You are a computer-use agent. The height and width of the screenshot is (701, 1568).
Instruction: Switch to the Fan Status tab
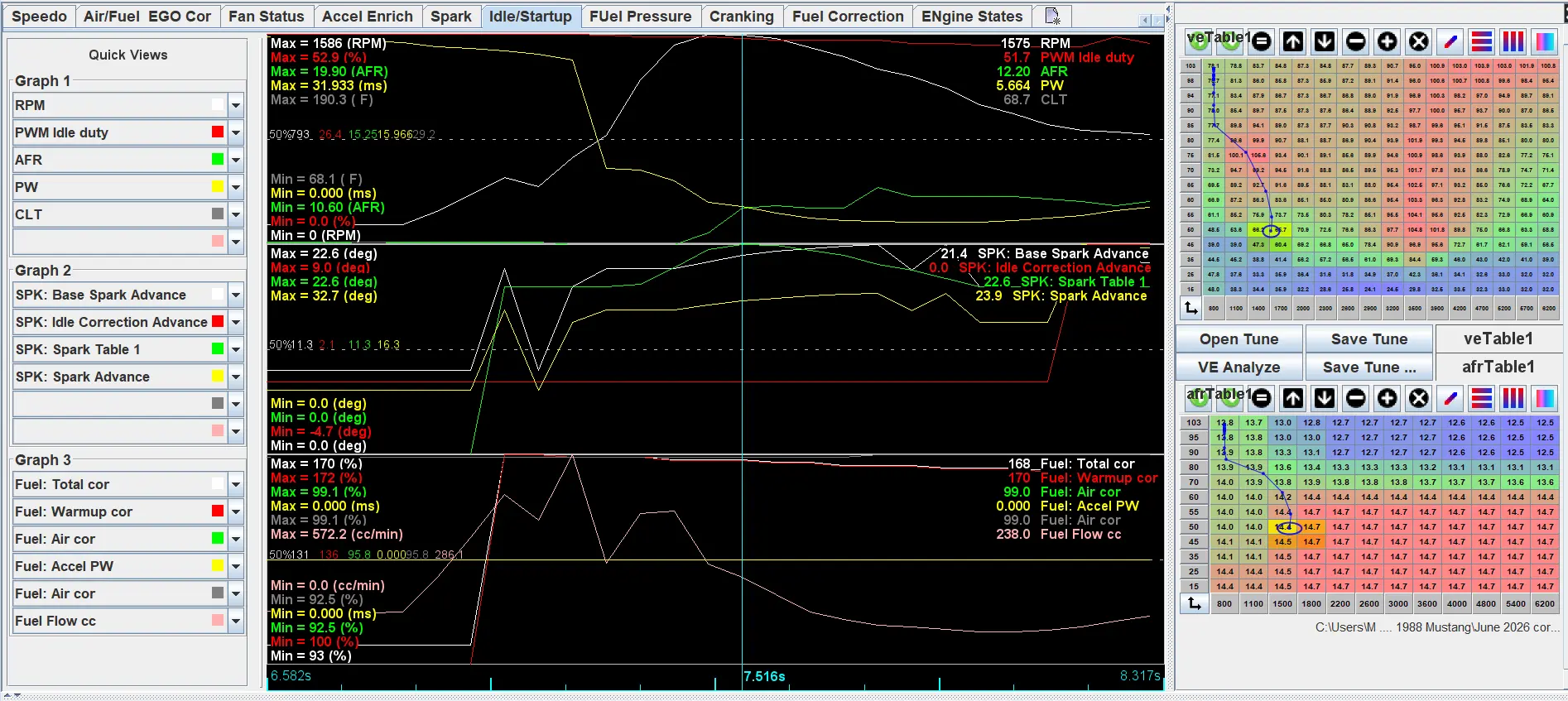267,17
